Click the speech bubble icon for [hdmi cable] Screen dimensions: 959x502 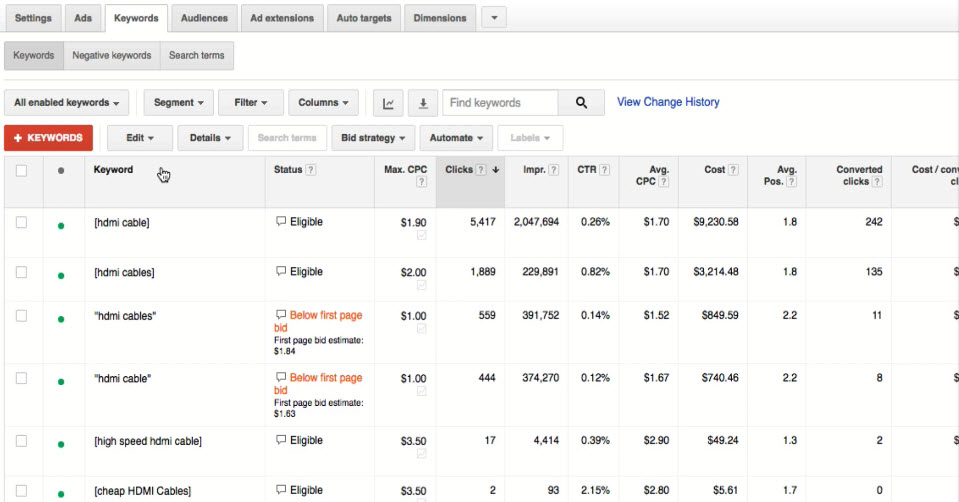tap(281, 222)
